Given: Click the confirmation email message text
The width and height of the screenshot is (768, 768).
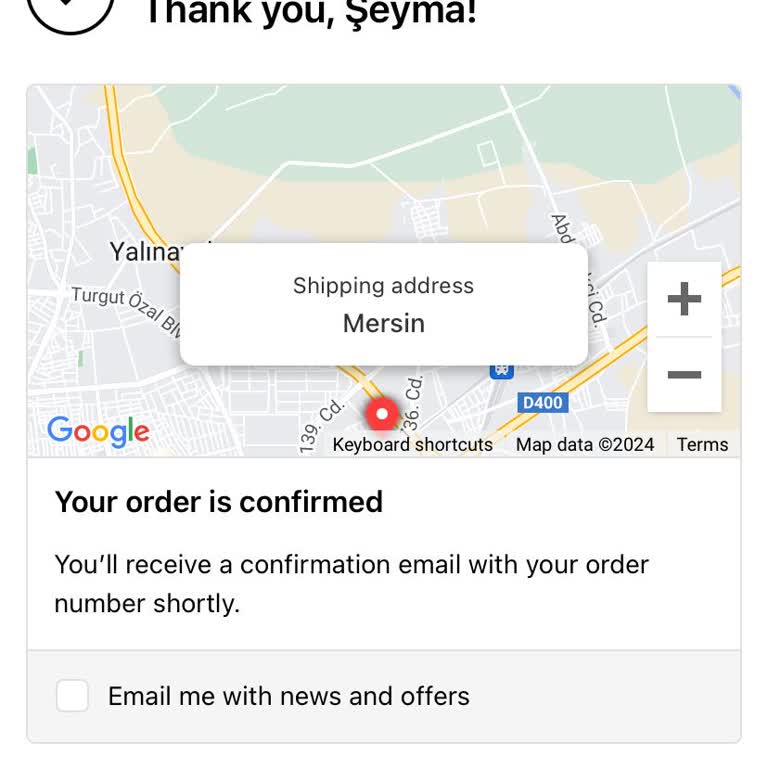Looking at the screenshot, I should click(x=351, y=584).
